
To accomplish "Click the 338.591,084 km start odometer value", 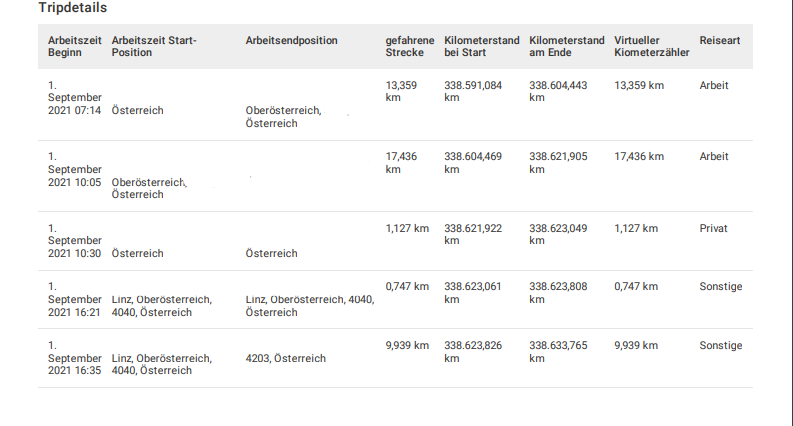I will (x=473, y=92).
